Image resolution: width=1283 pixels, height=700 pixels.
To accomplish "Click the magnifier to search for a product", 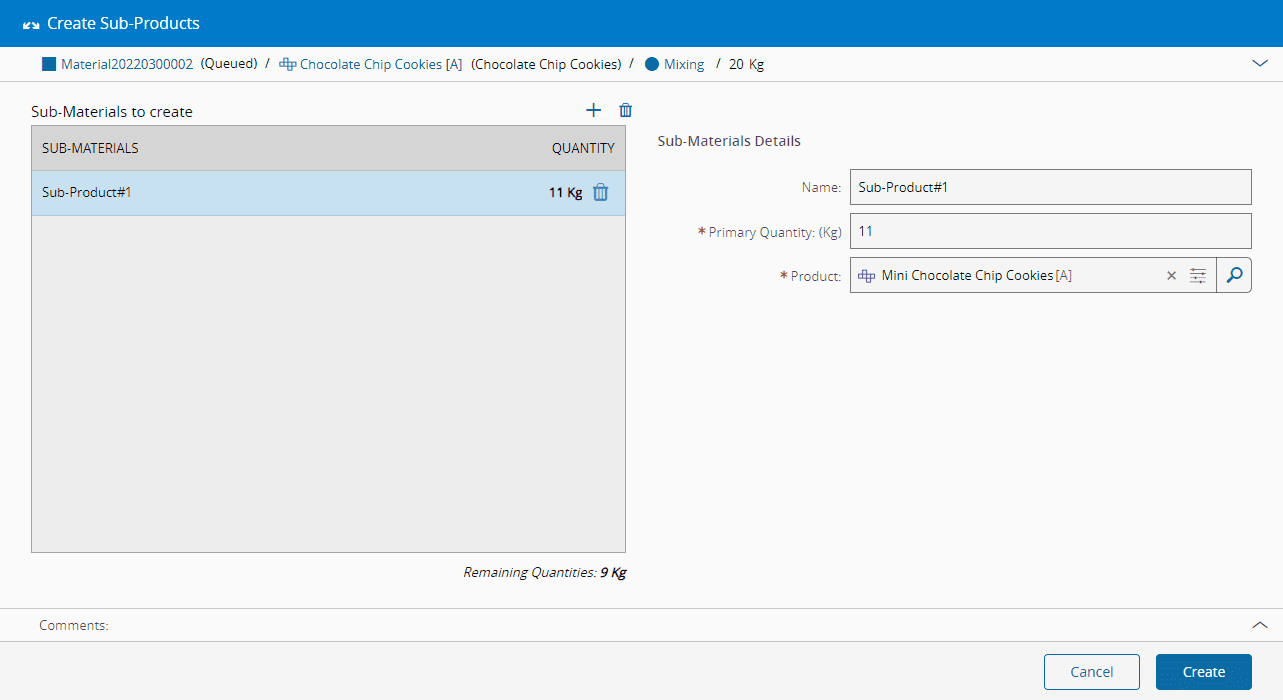I will 1234,275.
